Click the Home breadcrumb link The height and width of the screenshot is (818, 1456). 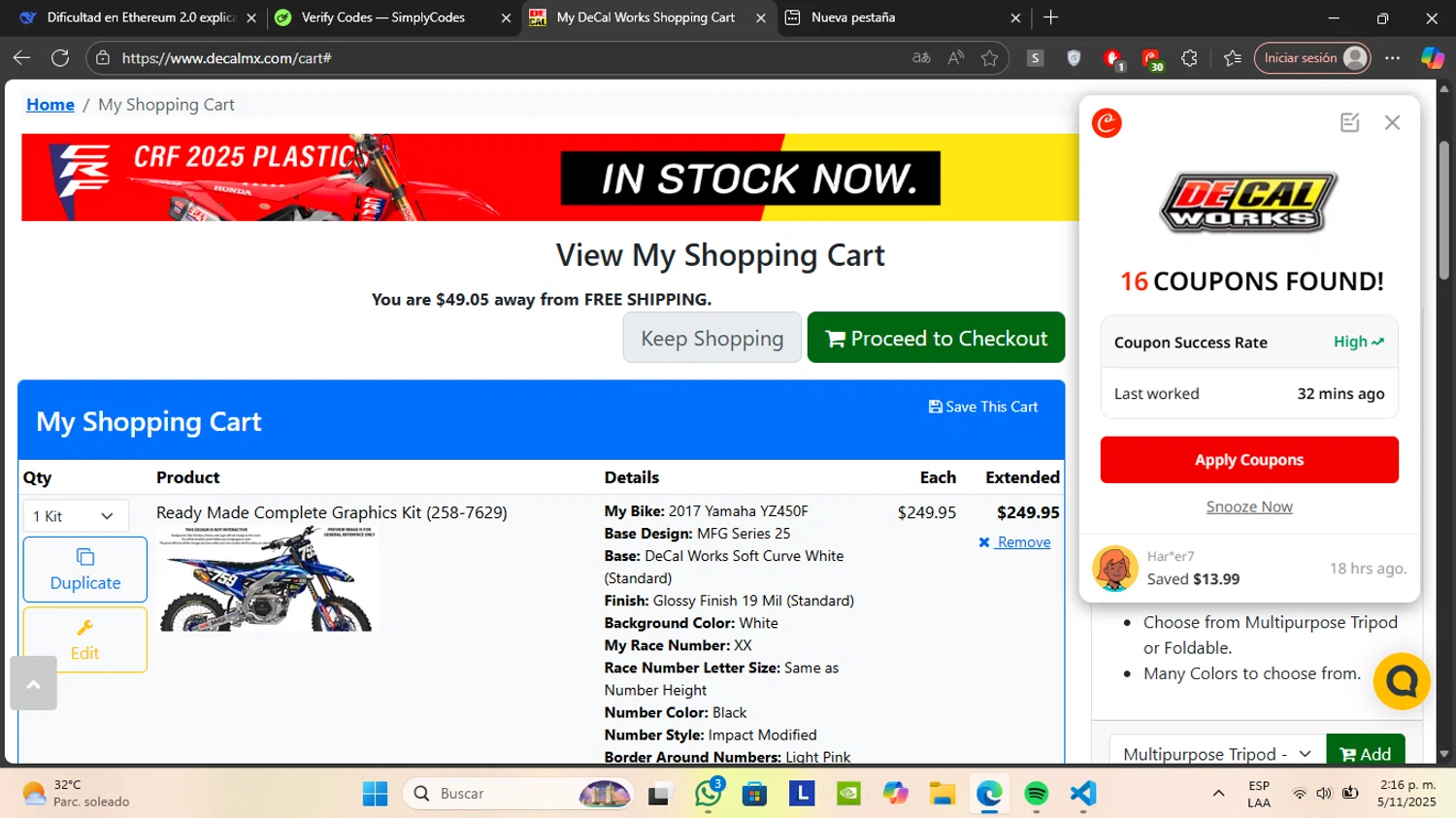(50, 105)
